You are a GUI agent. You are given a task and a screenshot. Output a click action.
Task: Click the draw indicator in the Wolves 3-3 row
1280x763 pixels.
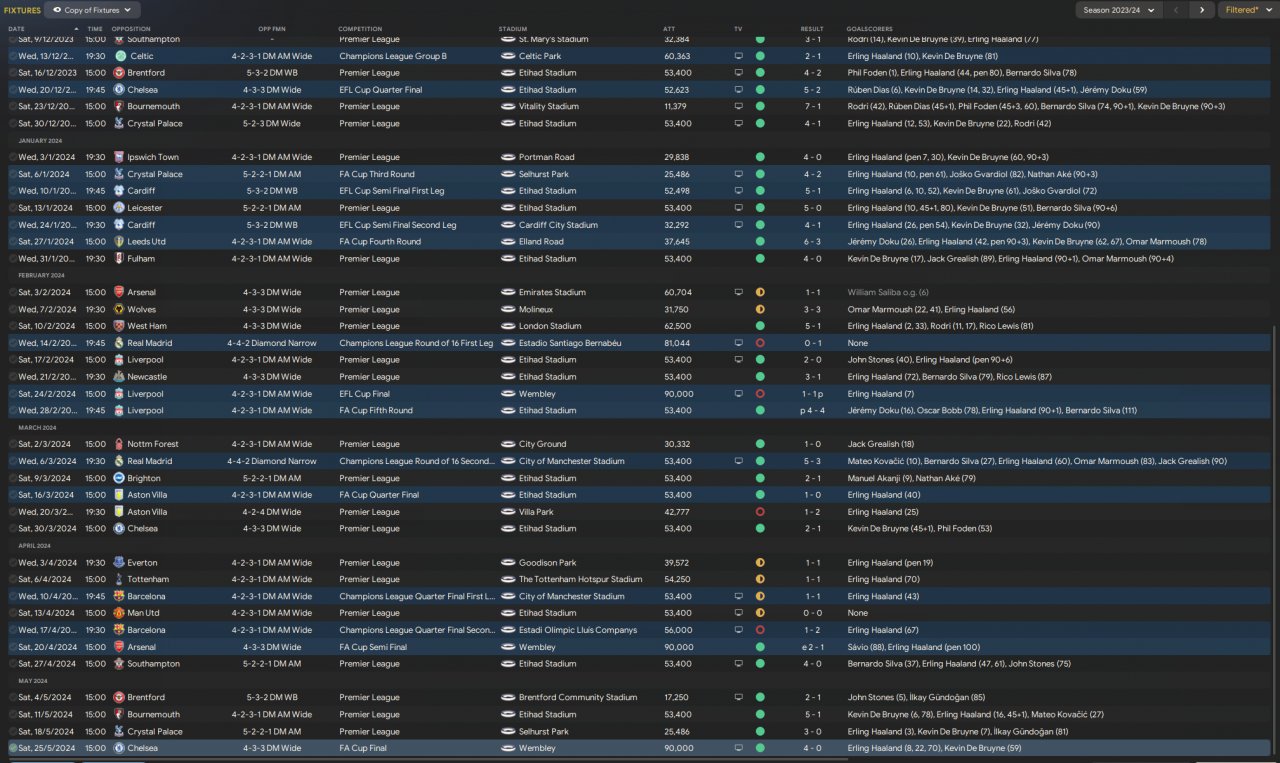pyautogui.click(x=760, y=310)
